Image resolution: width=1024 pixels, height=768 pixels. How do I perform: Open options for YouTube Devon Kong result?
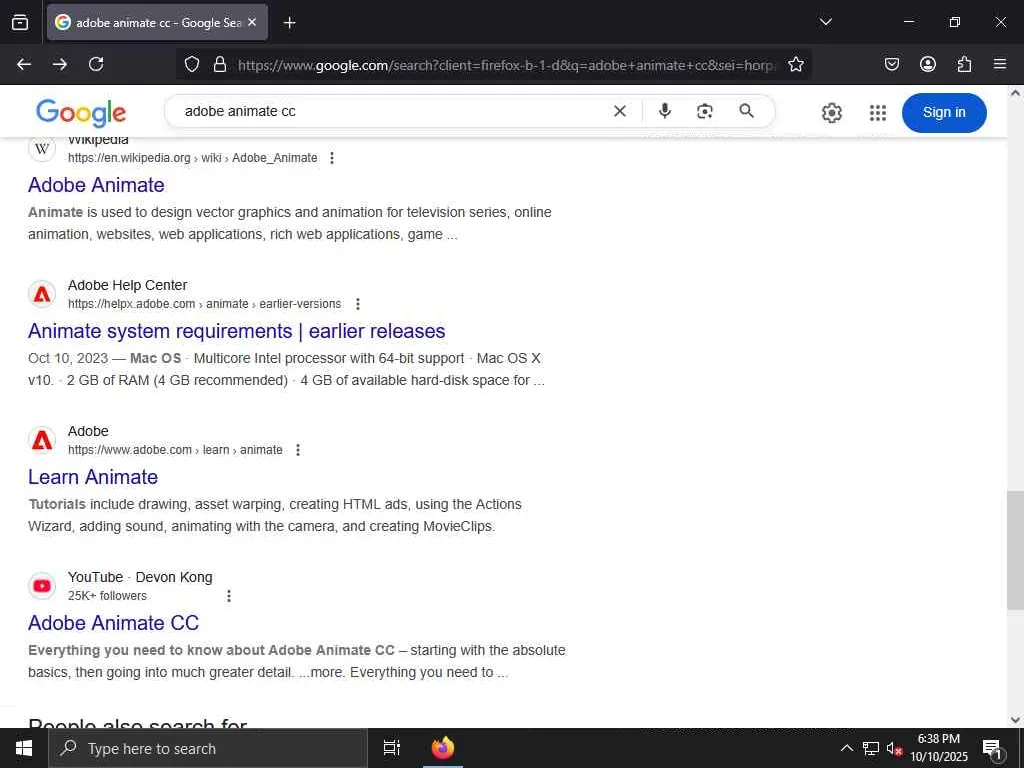point(229,596)
